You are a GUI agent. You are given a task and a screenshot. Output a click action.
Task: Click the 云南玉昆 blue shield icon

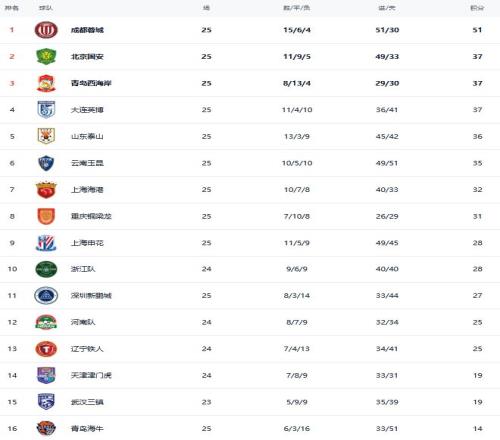46,163
